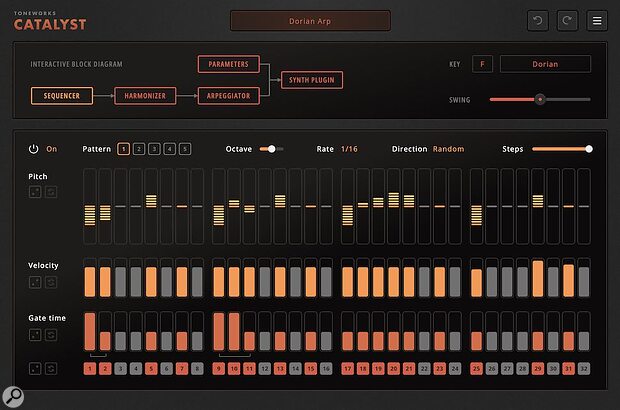
Task: Toggle step 14 on/off button
Action: pos(295,369)
